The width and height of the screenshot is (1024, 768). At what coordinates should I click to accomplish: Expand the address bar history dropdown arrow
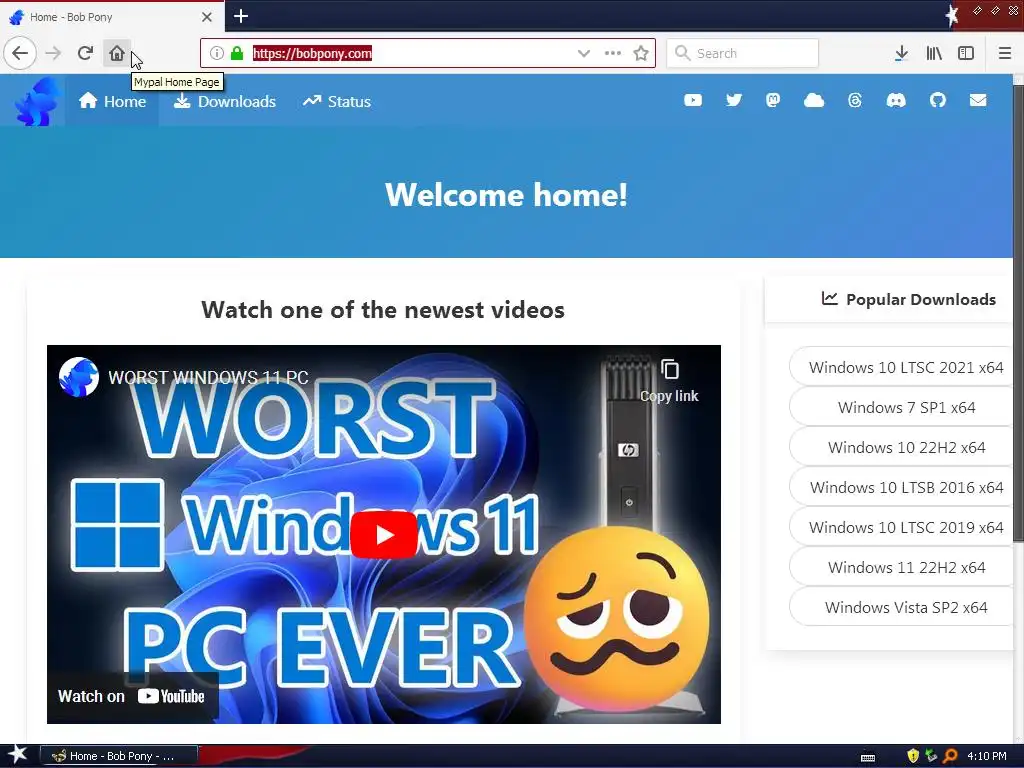584,53
